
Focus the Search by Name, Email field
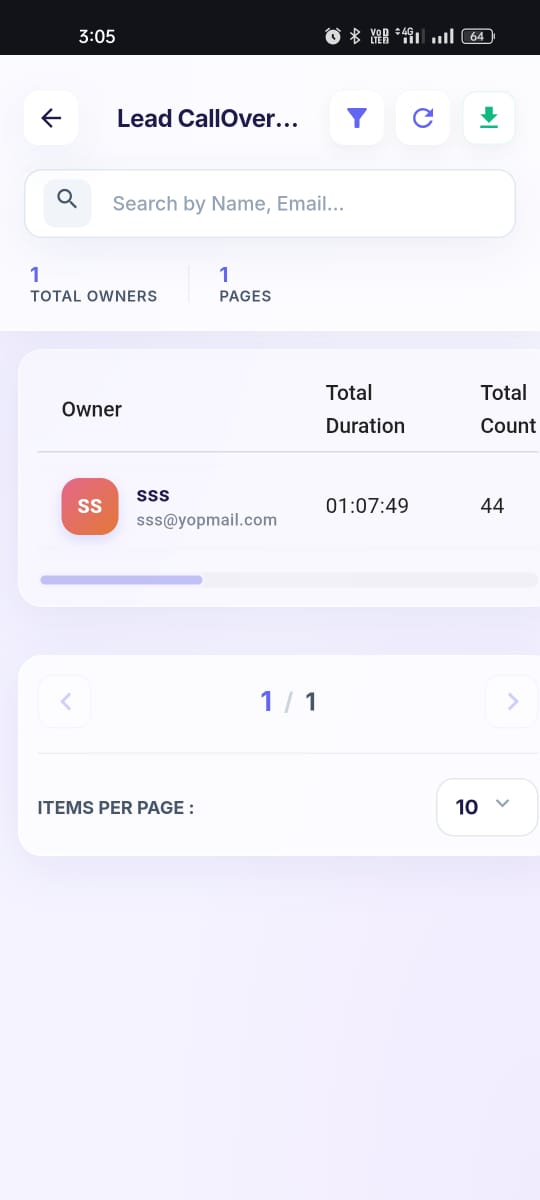coord(270,204)
